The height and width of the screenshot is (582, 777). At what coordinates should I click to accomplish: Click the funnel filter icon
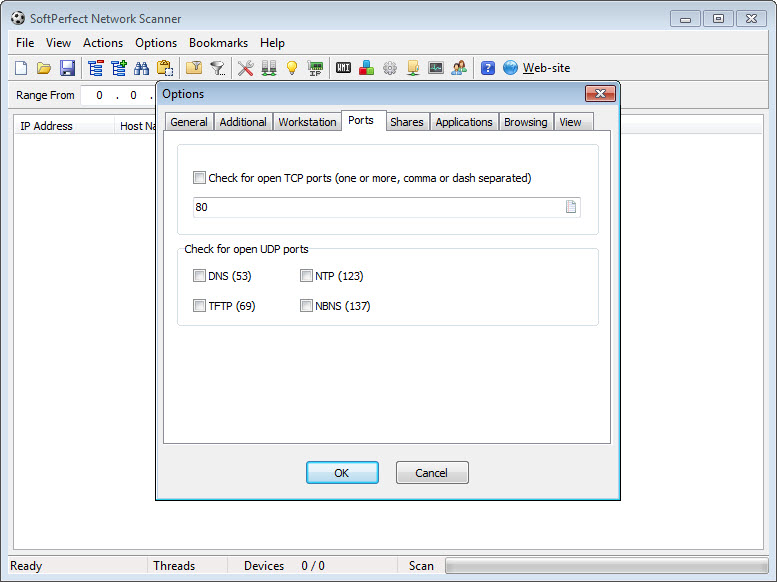218,68
